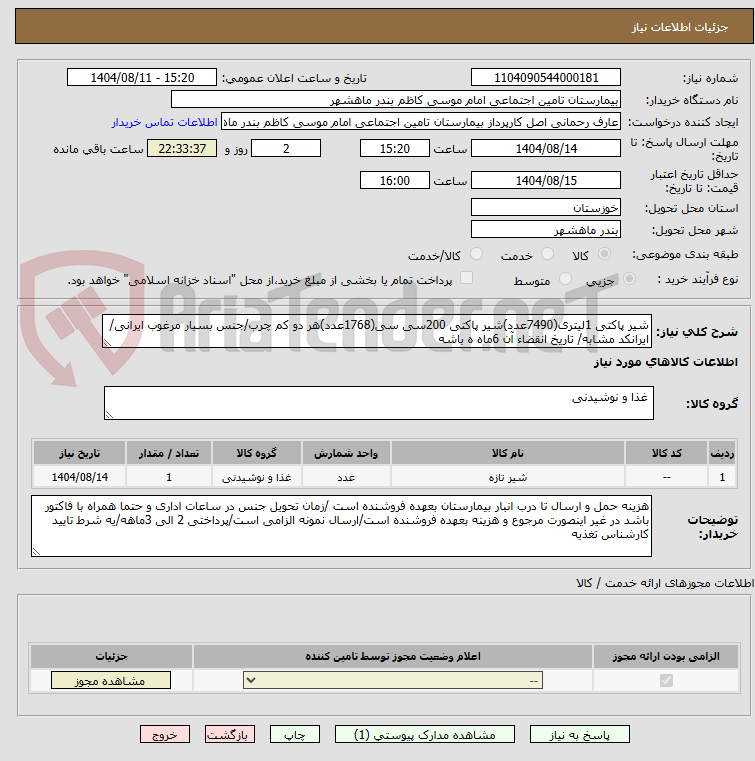Click the خروج exit button
Screen dimensions: 755x761
[x=164, y=734]
